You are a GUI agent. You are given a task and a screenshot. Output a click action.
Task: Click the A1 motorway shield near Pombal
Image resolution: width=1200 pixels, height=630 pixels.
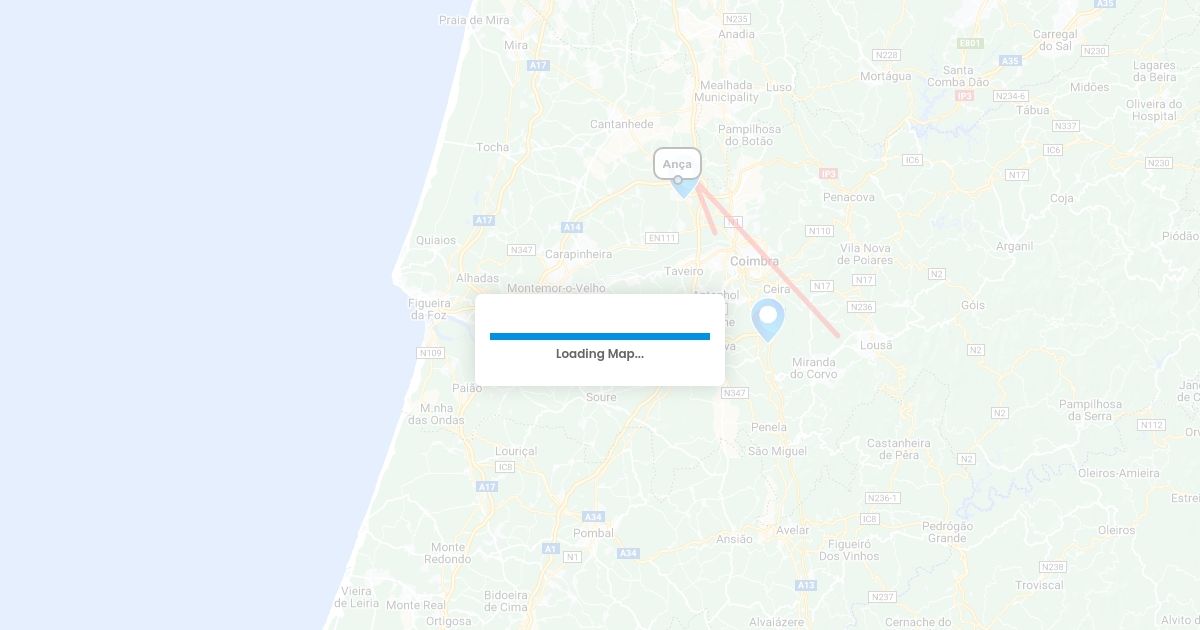click(551, 548)
